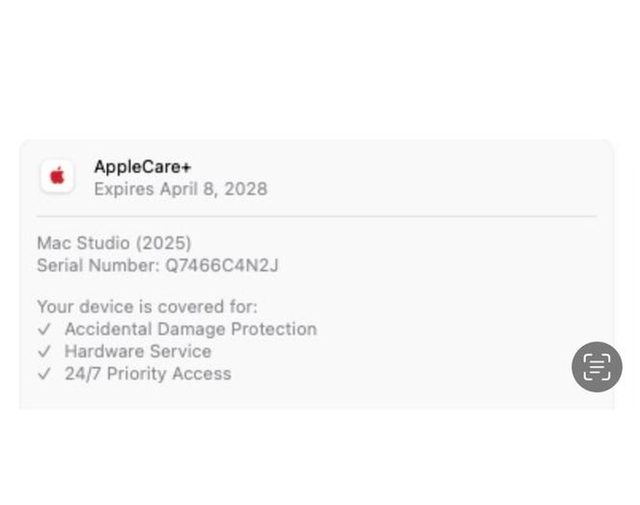Select the Hardware Service entry
The height and width of the screenshot is (505, 640).
(137, 352)
